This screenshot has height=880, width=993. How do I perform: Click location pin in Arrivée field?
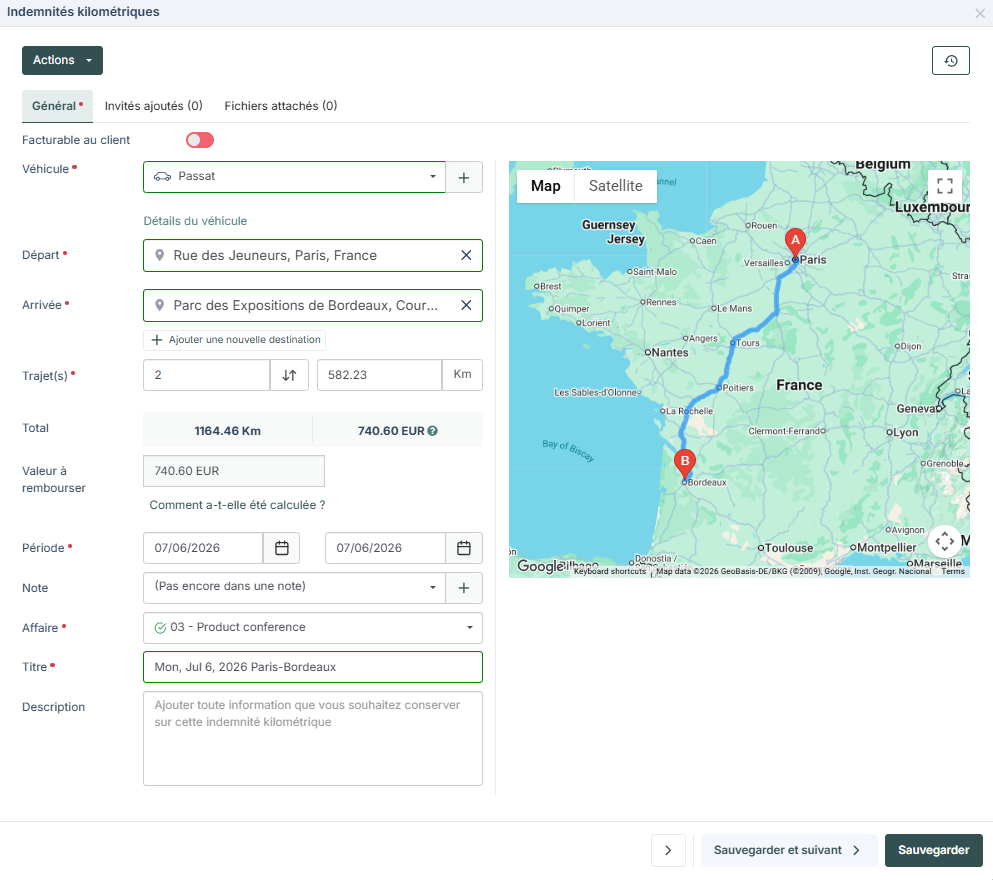point(160,305)
